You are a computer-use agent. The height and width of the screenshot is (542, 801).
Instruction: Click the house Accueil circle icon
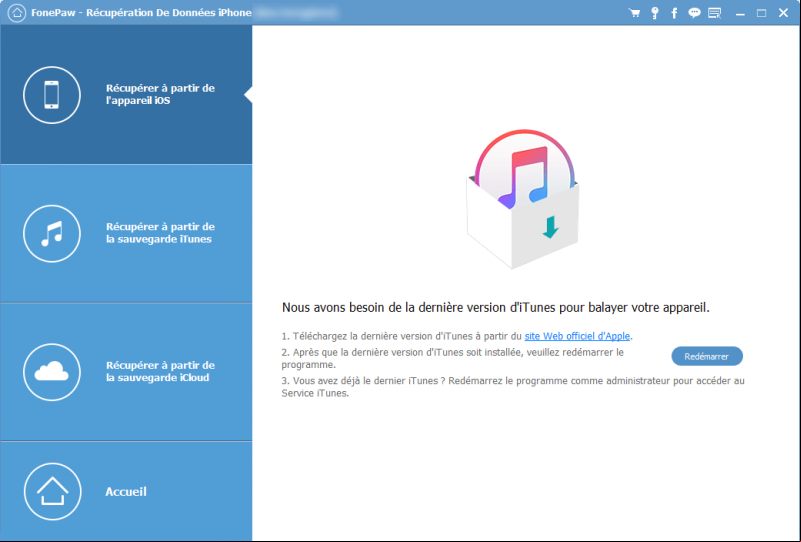[x=52, y=491]
